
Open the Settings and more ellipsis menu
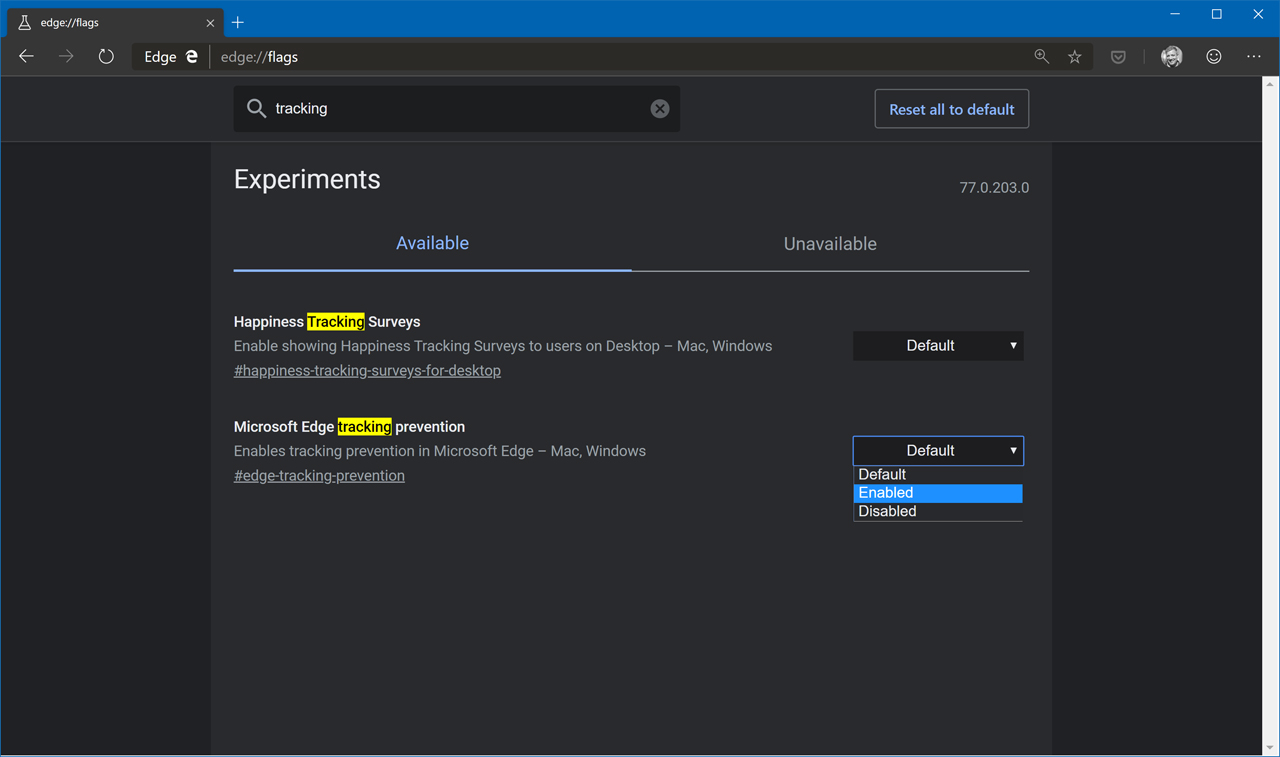pyautogui.click(x=1254, y=57)
